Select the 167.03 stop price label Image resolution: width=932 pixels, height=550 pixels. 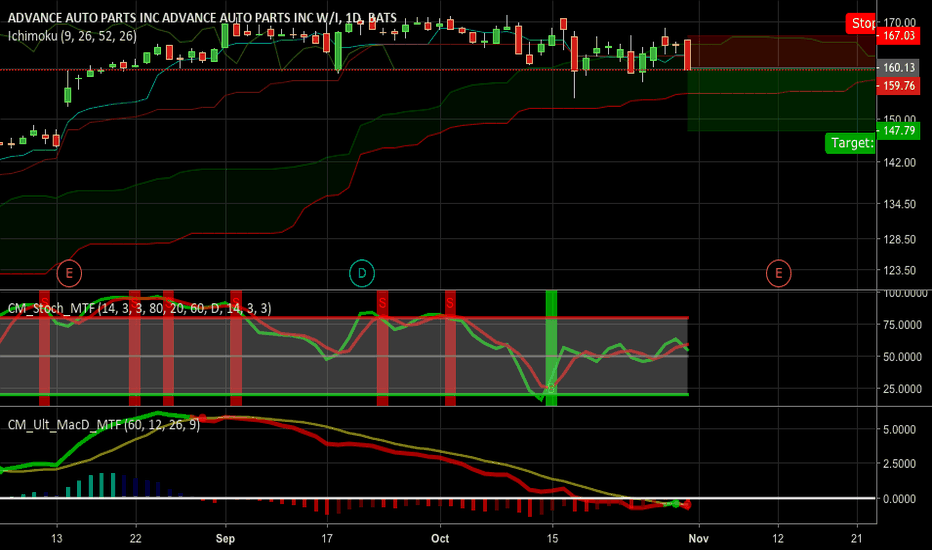pyautogui.click(x=898, y=36)
